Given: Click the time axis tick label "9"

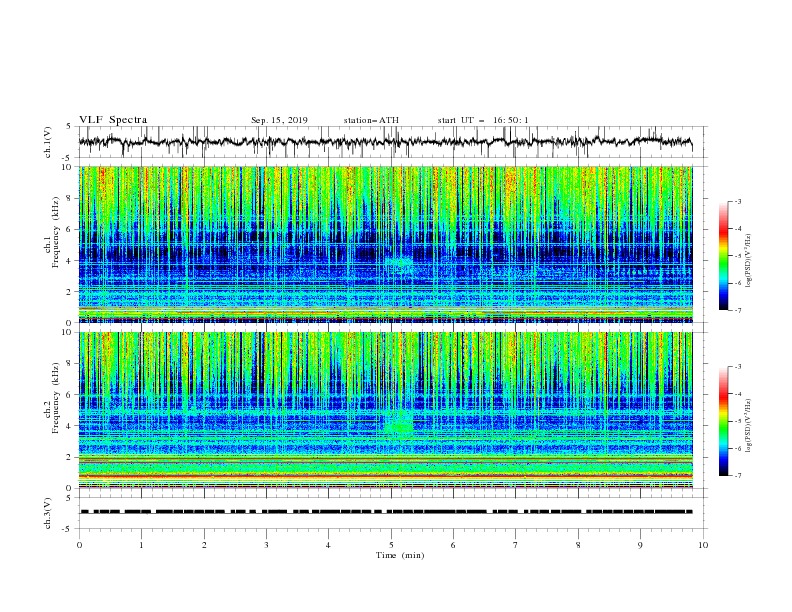Looking at the screenshot, I should pyautogui.click(x=640, y=545).
